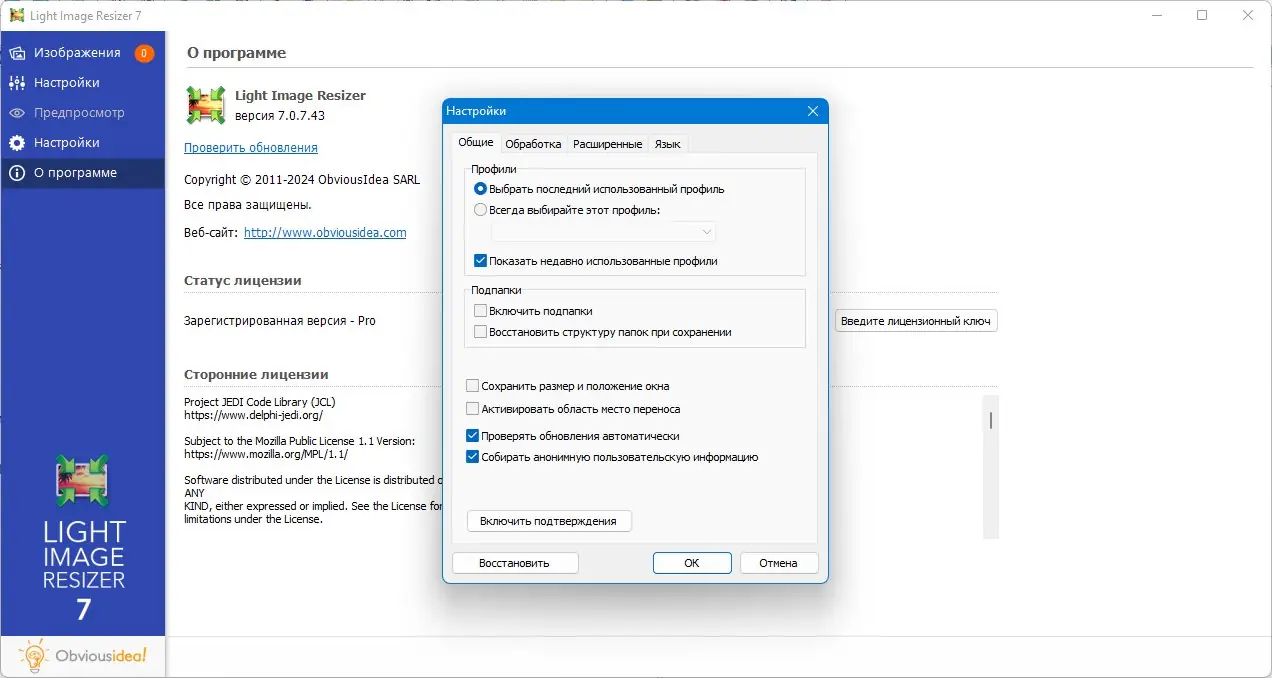Click the title bar app icon

18,16
